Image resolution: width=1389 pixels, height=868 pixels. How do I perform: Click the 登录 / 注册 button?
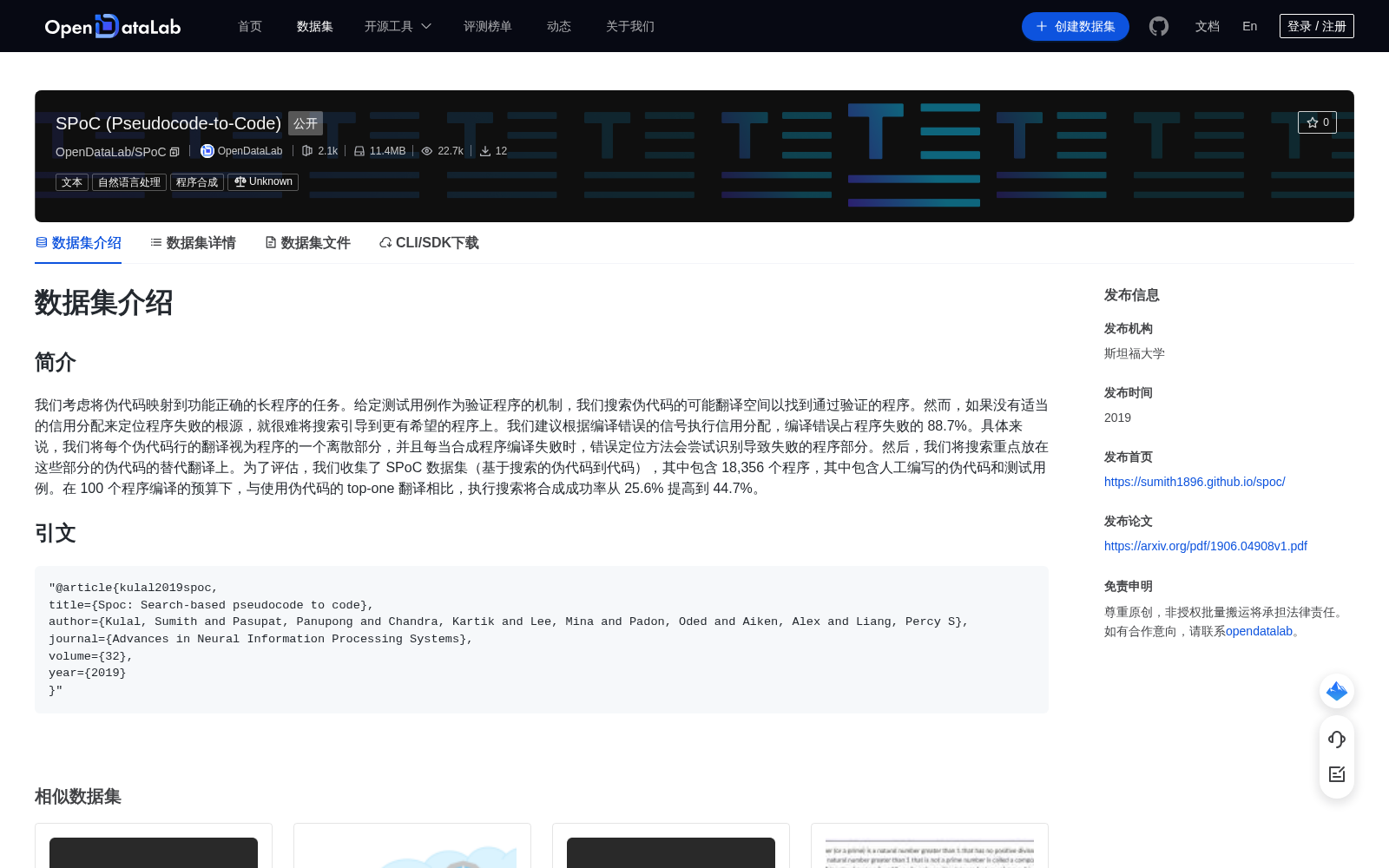point(1317,26)
